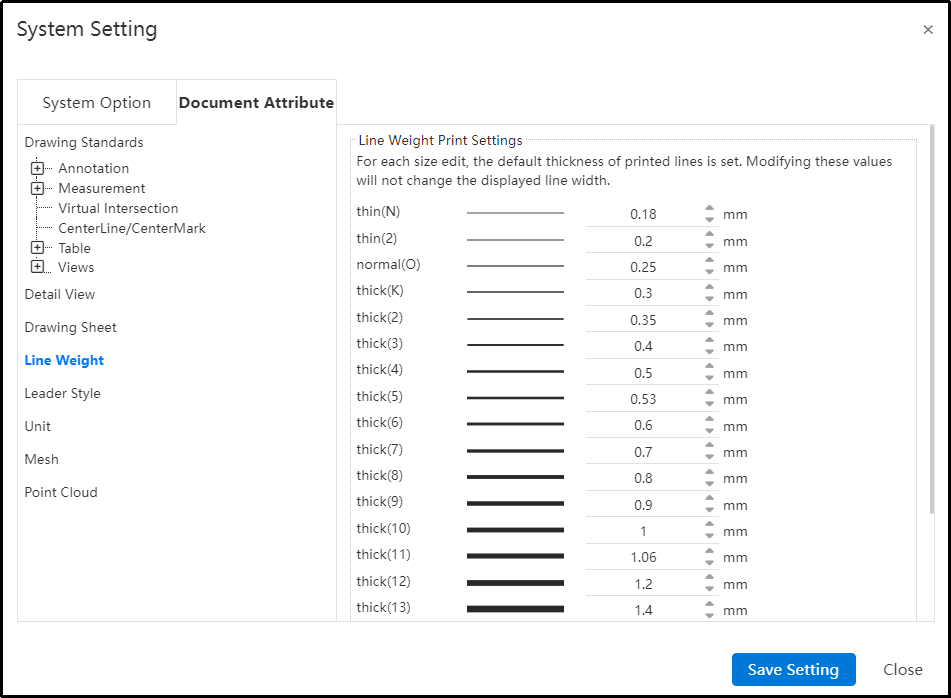
Task: Decrease thick(8) thickness with down arrow
Action: tap(710, 484)
